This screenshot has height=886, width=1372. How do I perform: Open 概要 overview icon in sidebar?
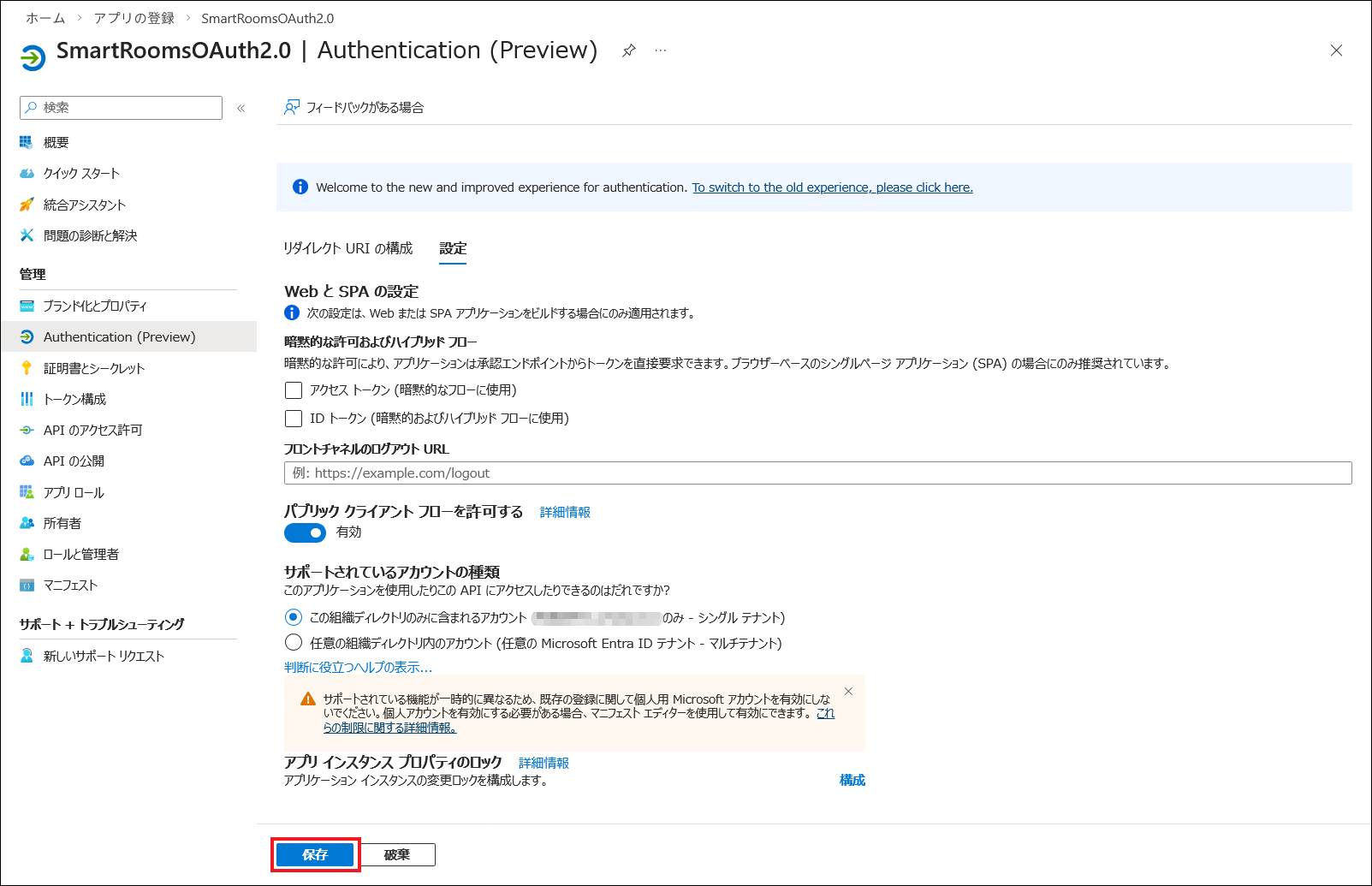(27, 142)
